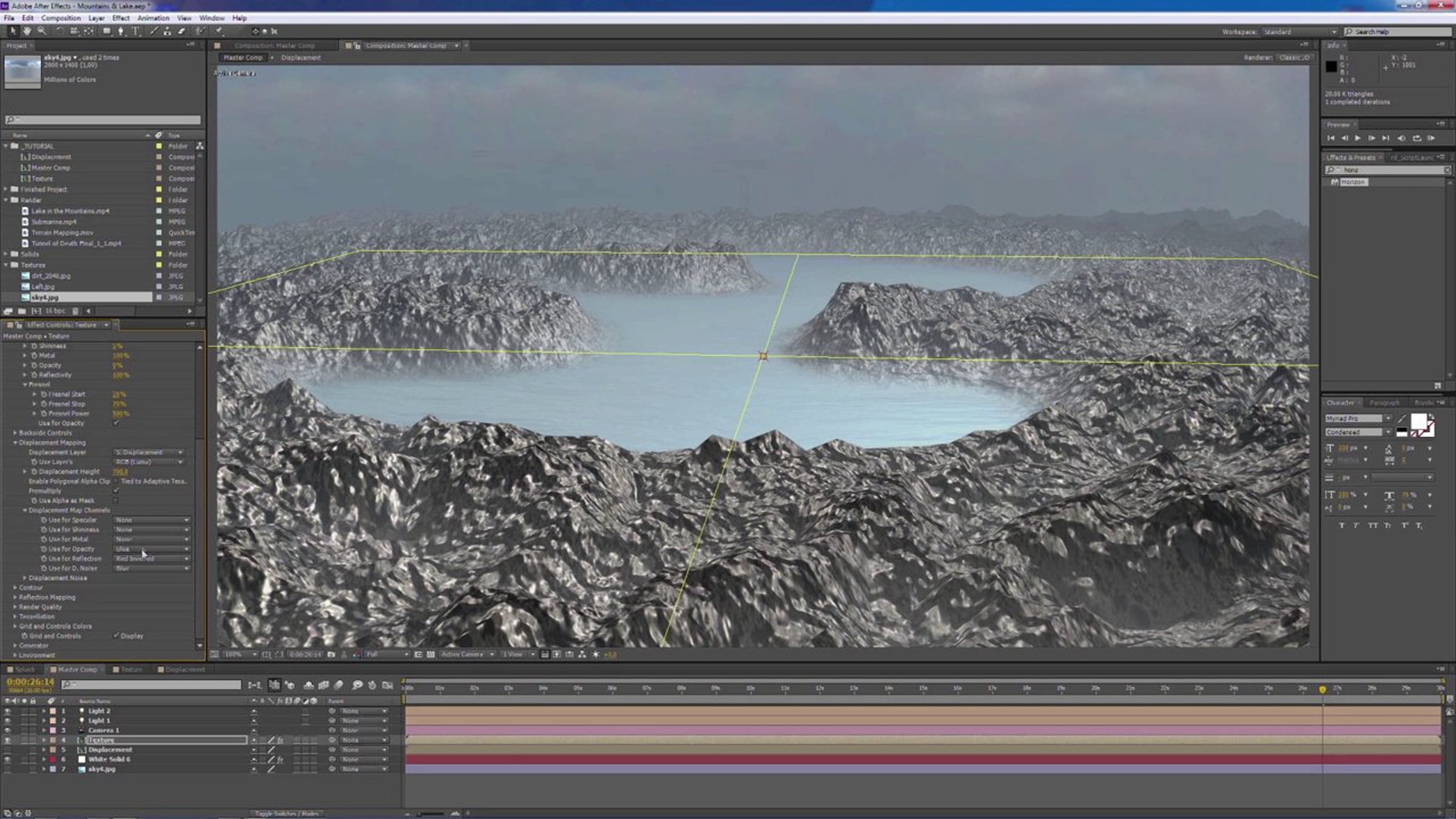Expand the Reflection Mapping property group
This screenshot has width=1456, height=819.
[x=15, y=598]
